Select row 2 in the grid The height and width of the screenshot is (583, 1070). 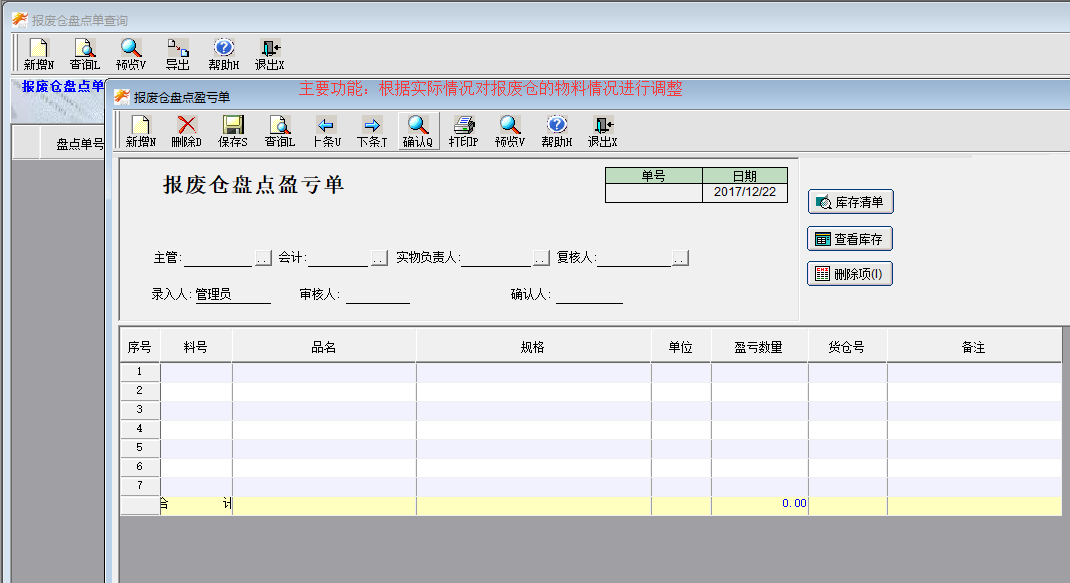[x=140, y=391]
